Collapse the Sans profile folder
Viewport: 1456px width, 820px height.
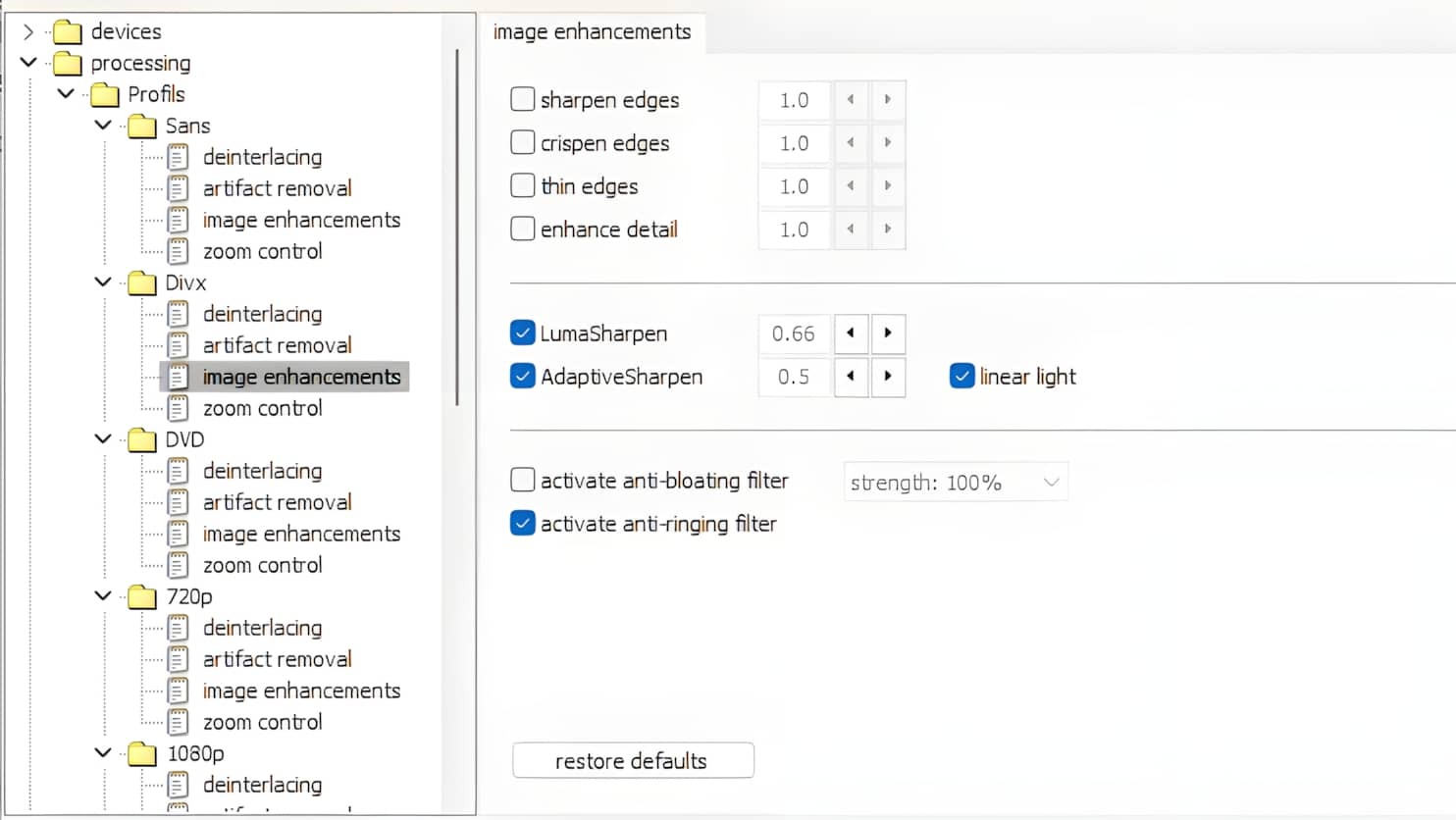pyautogui.click(x=103, y=126)
